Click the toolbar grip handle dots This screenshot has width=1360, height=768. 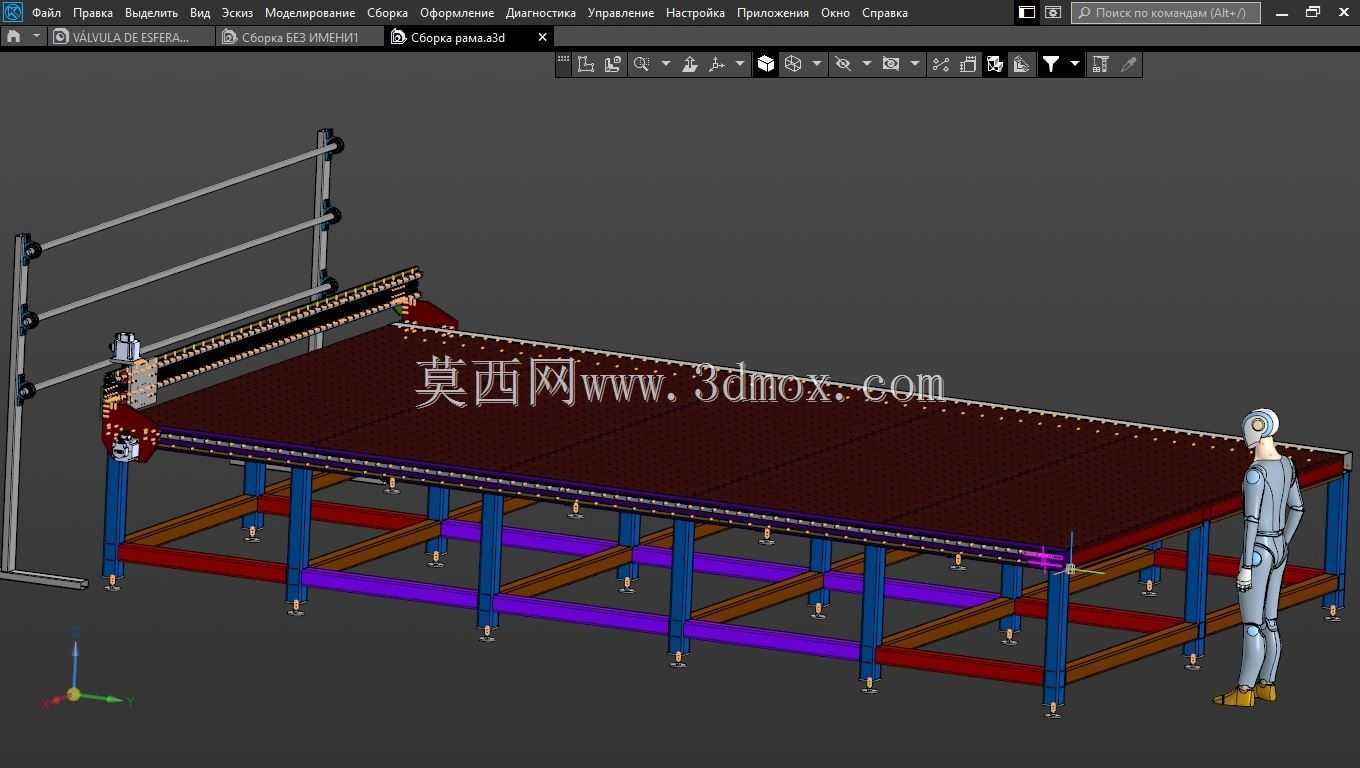[563, 61]
